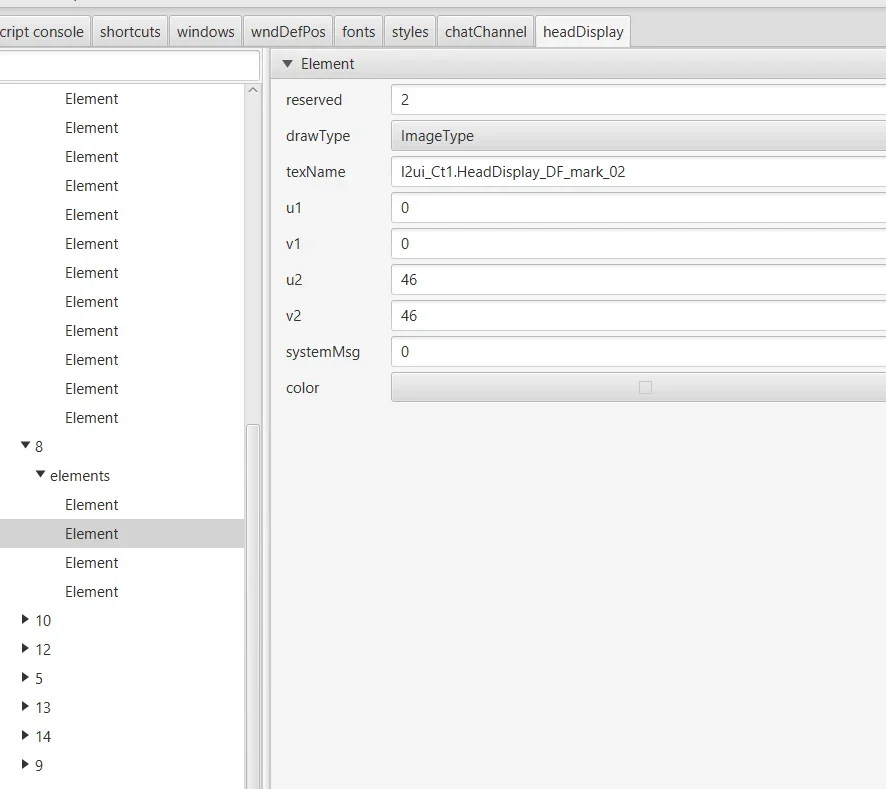
Task: Click the elements label in tree
Action: 80,476
